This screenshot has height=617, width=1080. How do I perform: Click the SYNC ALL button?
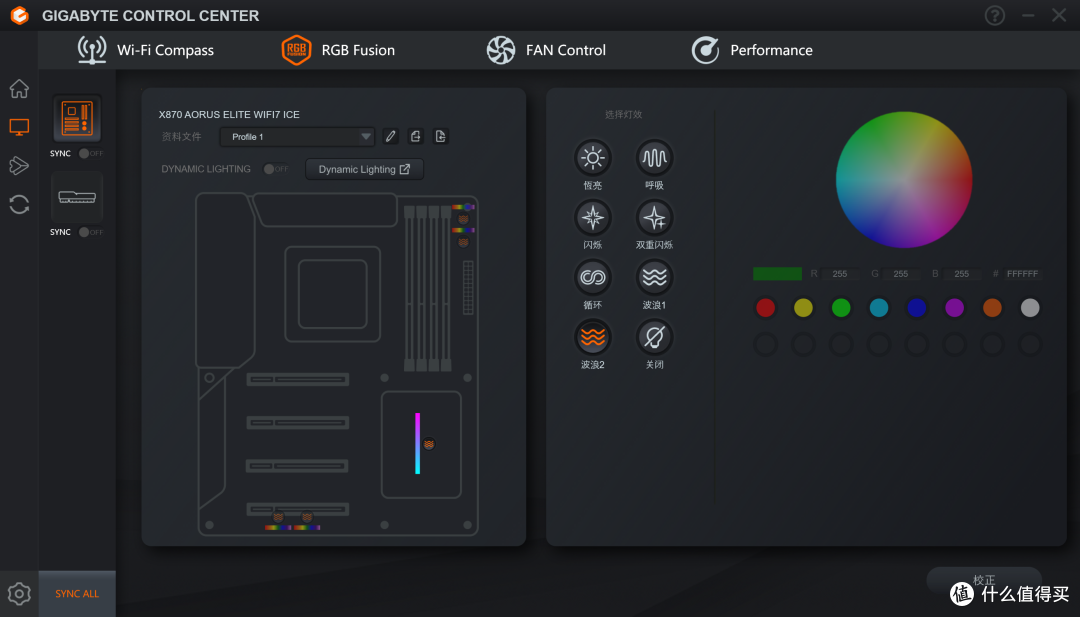(77, 594)
